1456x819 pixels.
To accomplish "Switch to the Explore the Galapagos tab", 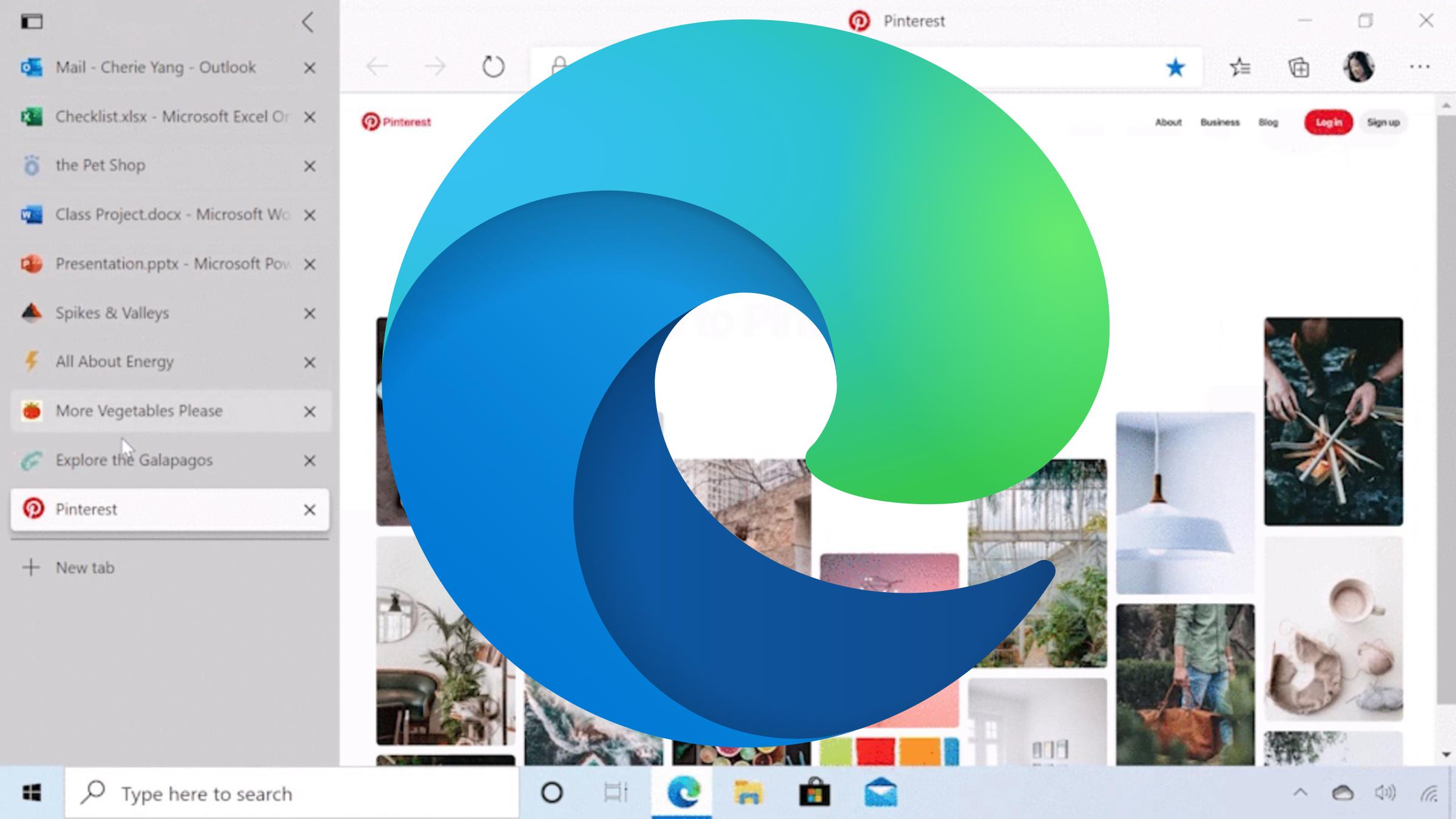I will pyautogui.click(x=133, y=460).
